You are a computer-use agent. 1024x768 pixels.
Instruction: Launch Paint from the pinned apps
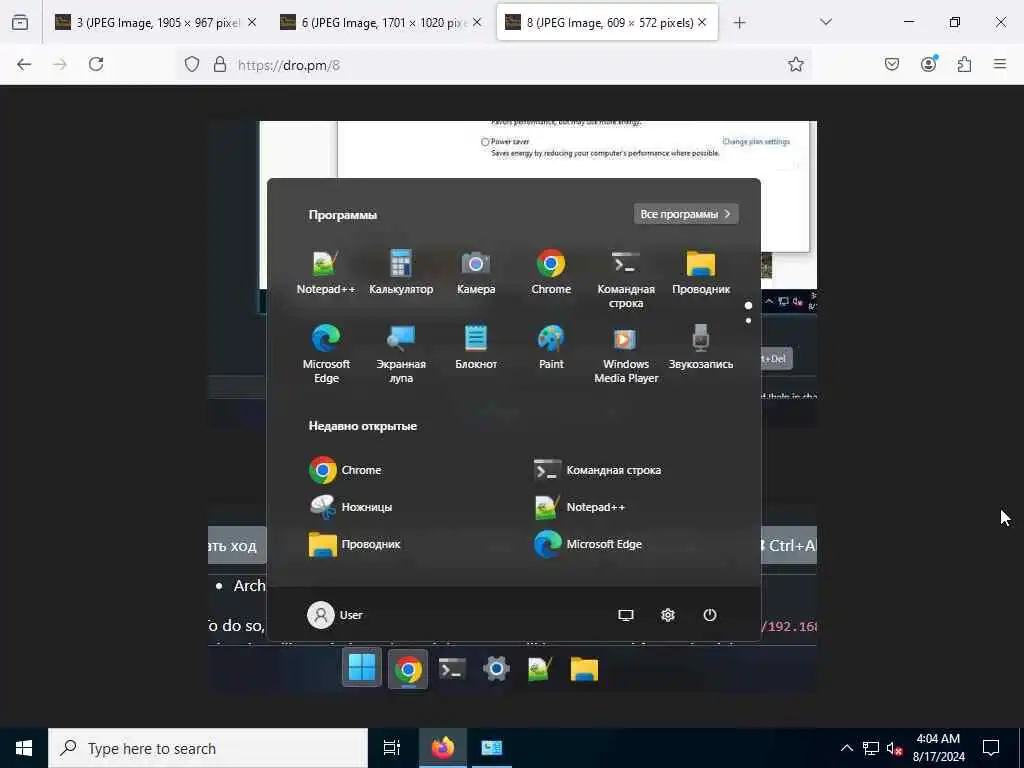(x=551, y=347)
